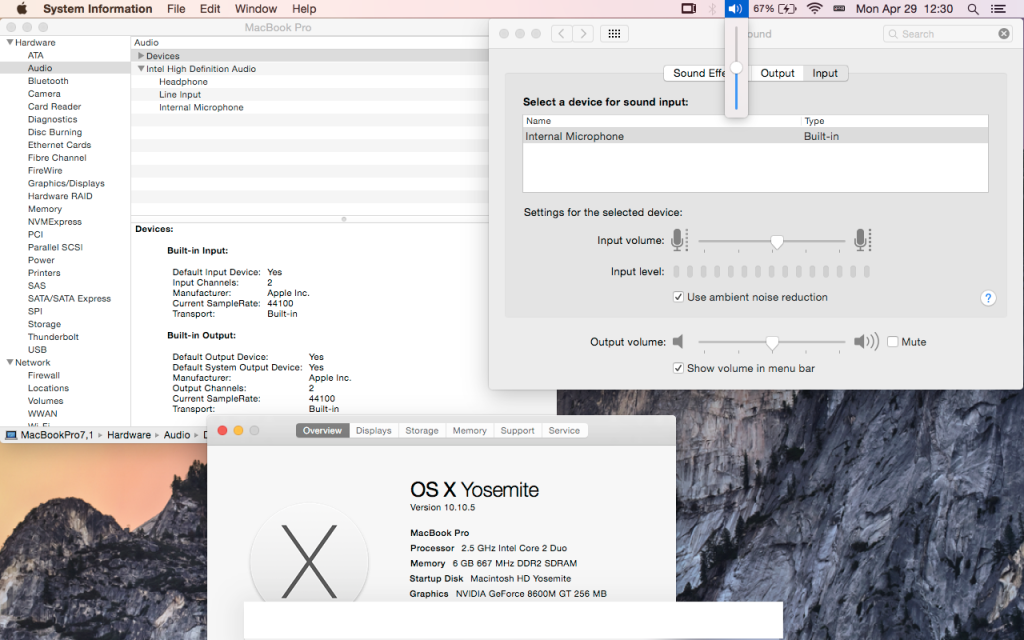
Task: Open the Window menu
Action: tap(256, 9)
